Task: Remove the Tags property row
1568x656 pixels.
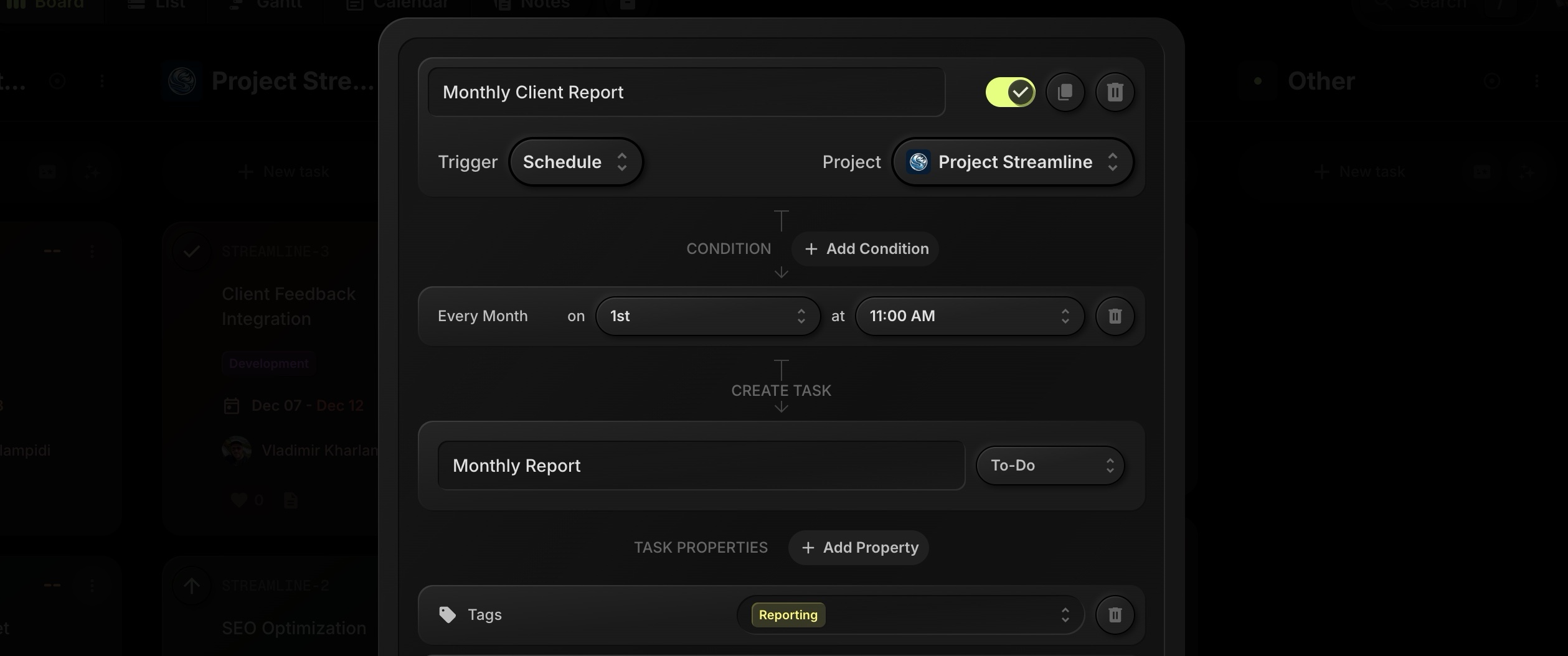Action: (1114, 614)
